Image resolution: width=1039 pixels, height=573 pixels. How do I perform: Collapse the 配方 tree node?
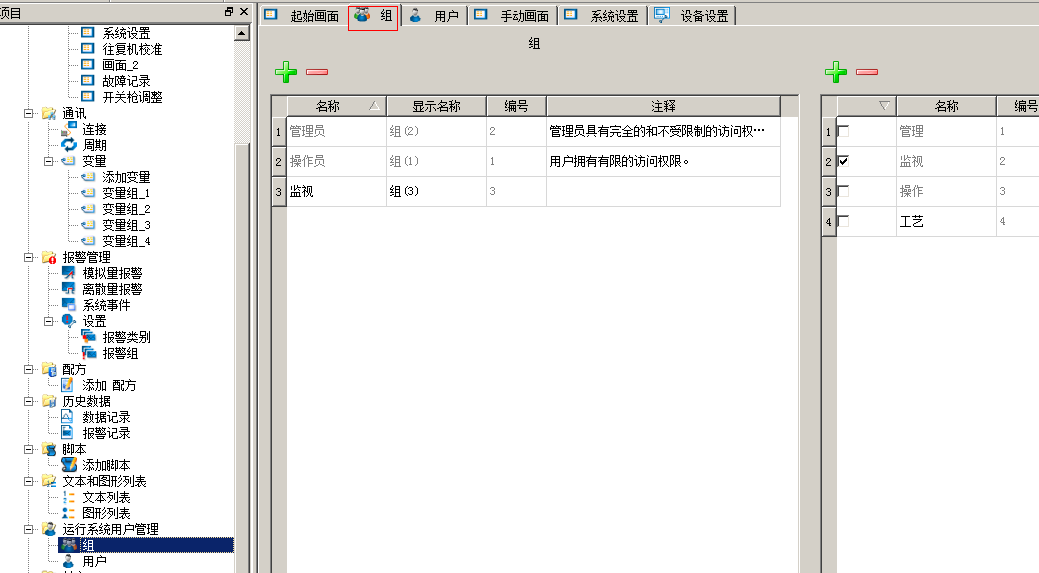28,369
